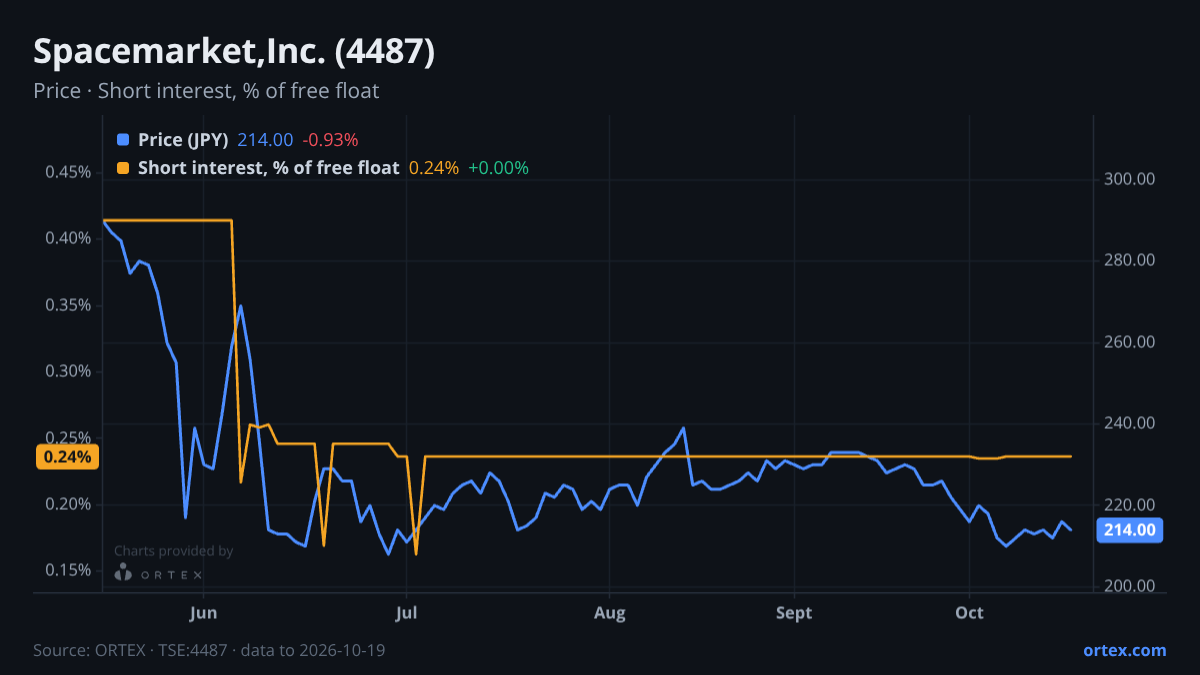
Task: Click the orange Short interest legend swatch
Action: (x=123, y=168)
